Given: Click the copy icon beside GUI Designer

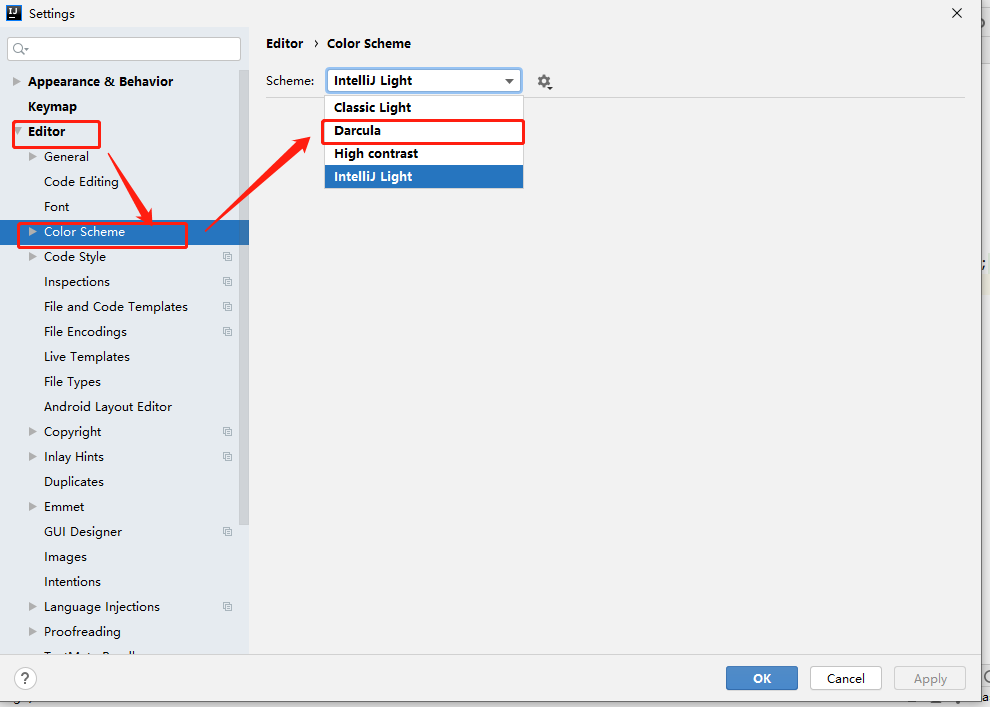Looking at the screenshot, I should pos(227,532).
